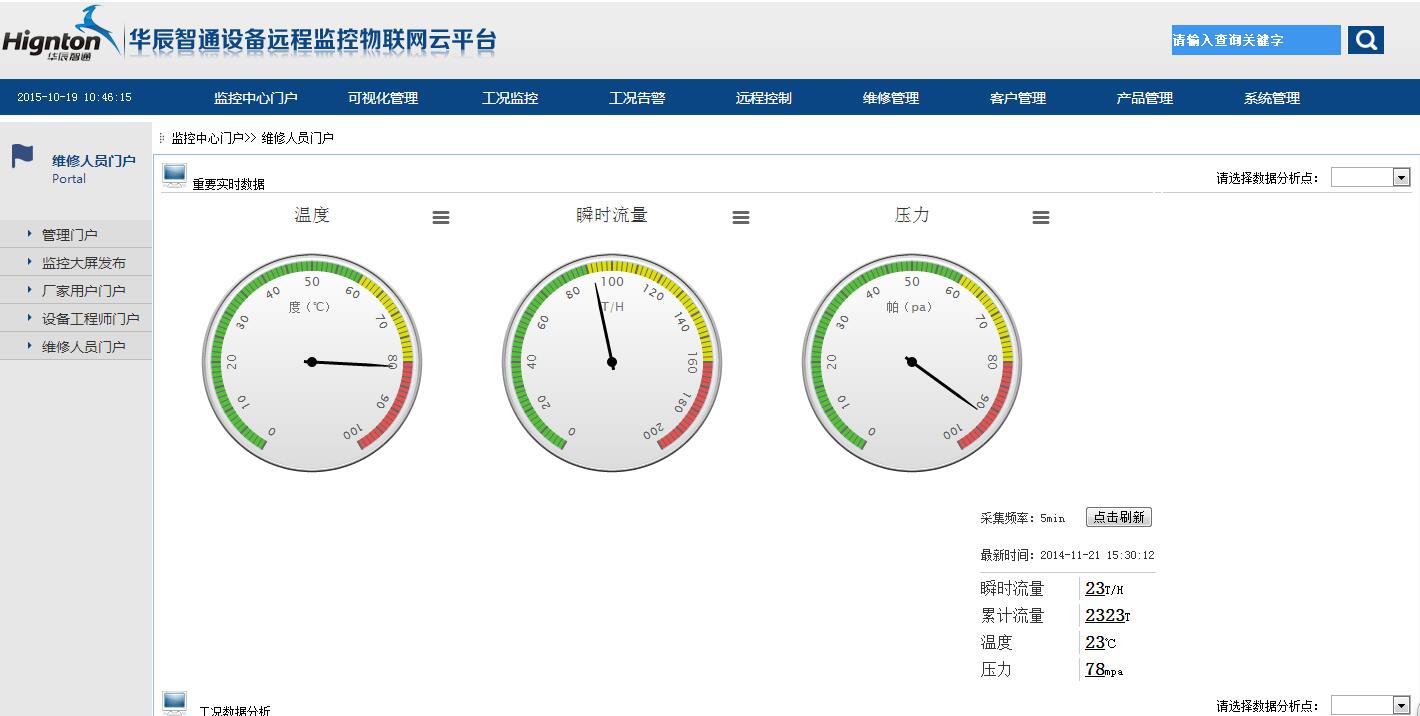Click the flag icon beside 维修人员门户

(21, 155)
